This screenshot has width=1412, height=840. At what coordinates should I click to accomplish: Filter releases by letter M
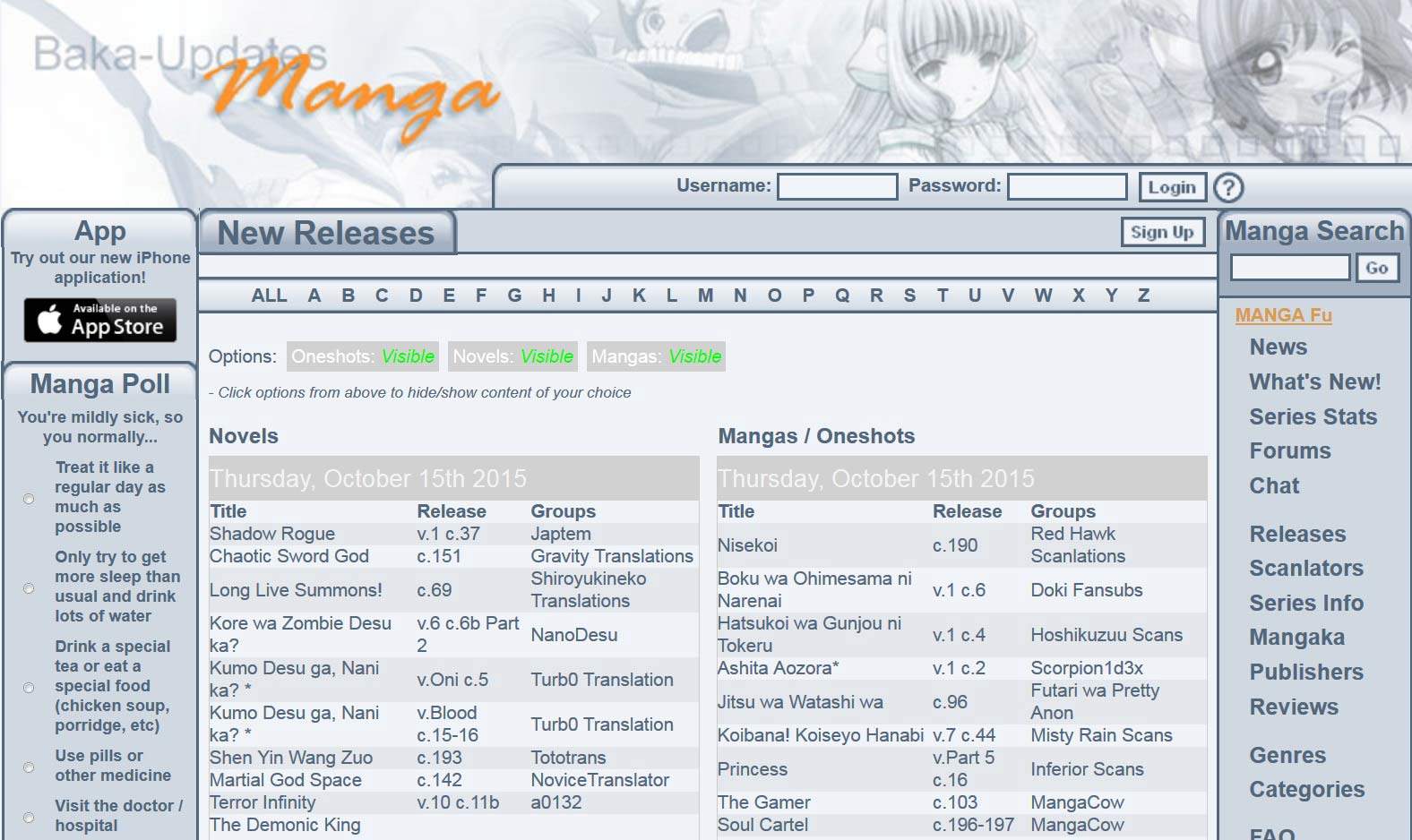click(705, 296)
